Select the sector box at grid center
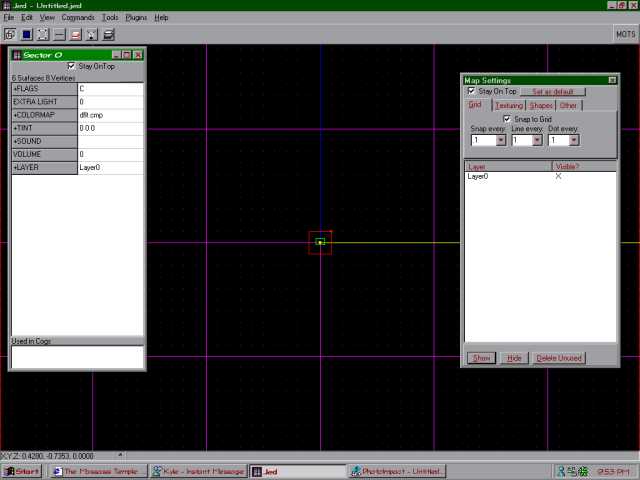 point(320,242)
